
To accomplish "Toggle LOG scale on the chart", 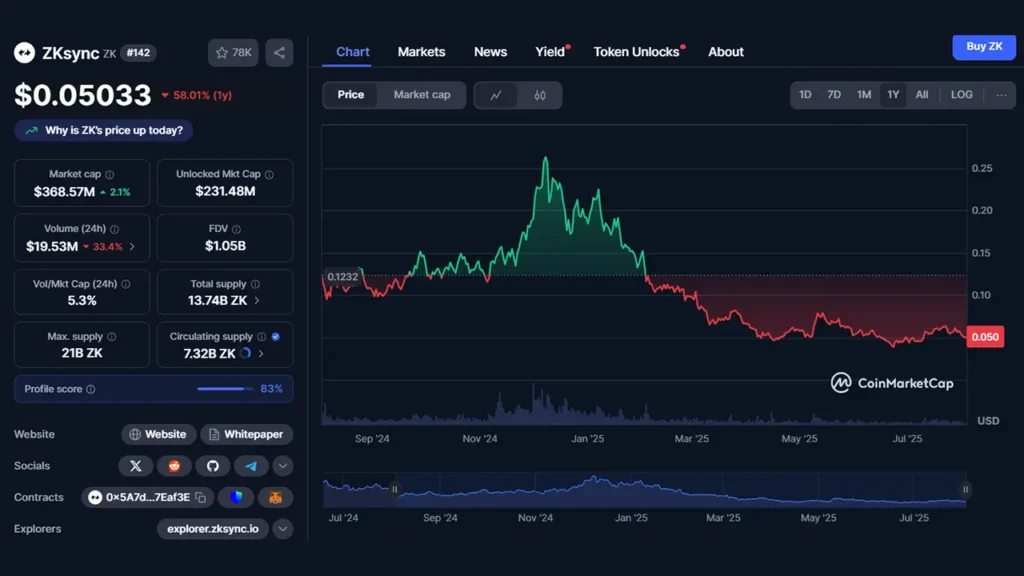I will click(x=961, y=95).
